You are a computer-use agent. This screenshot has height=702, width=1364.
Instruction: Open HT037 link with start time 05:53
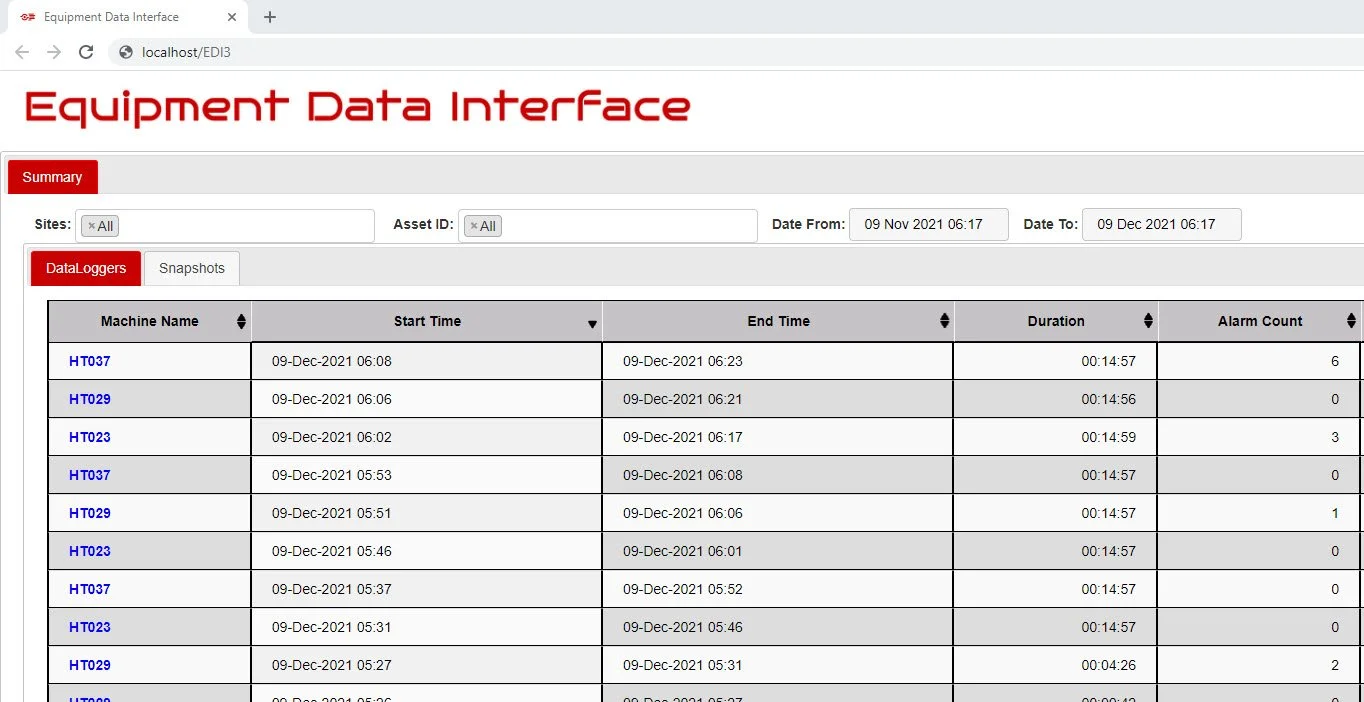(90, 475)
